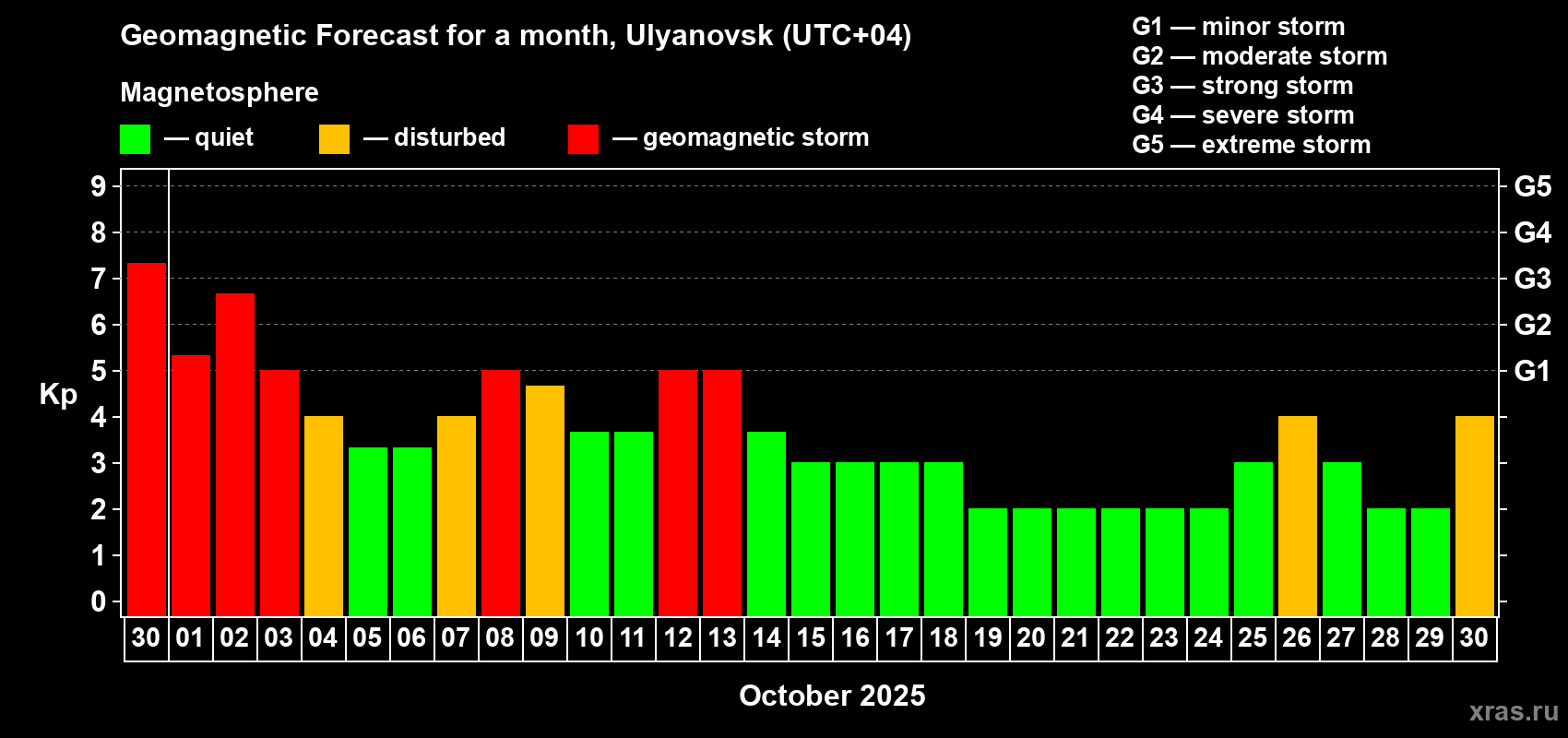Click the red geomagnetic storm legend swatch
The width and height of the screenshot is (1568, 738).
tap(583, 139)
